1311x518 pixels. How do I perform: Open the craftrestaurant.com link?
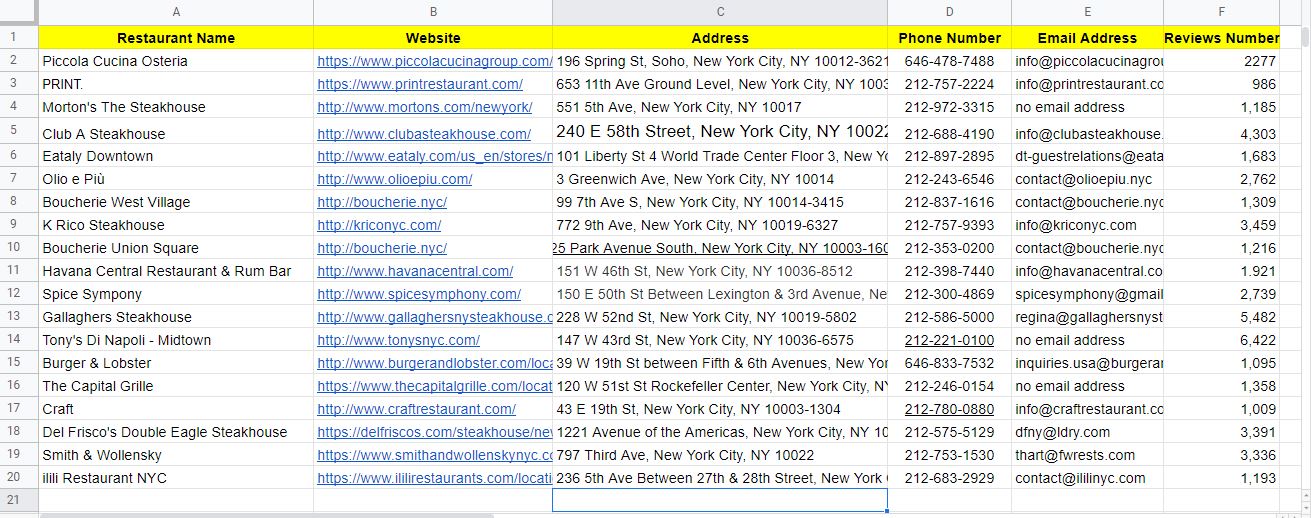pyautogui.click(x=416, y=409)
